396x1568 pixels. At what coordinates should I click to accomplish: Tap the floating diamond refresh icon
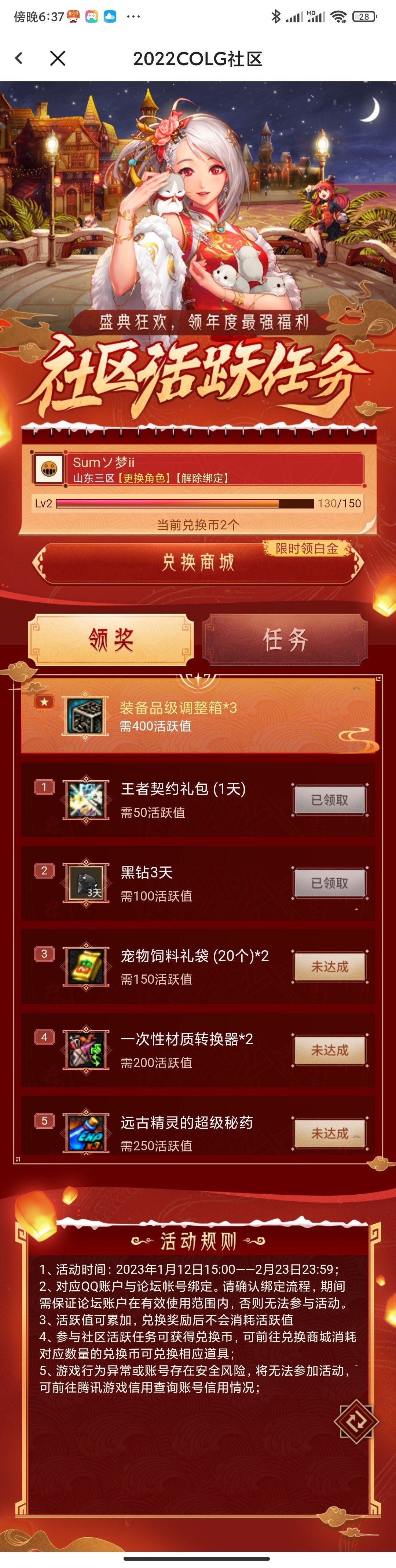[x=356, y=1423]
